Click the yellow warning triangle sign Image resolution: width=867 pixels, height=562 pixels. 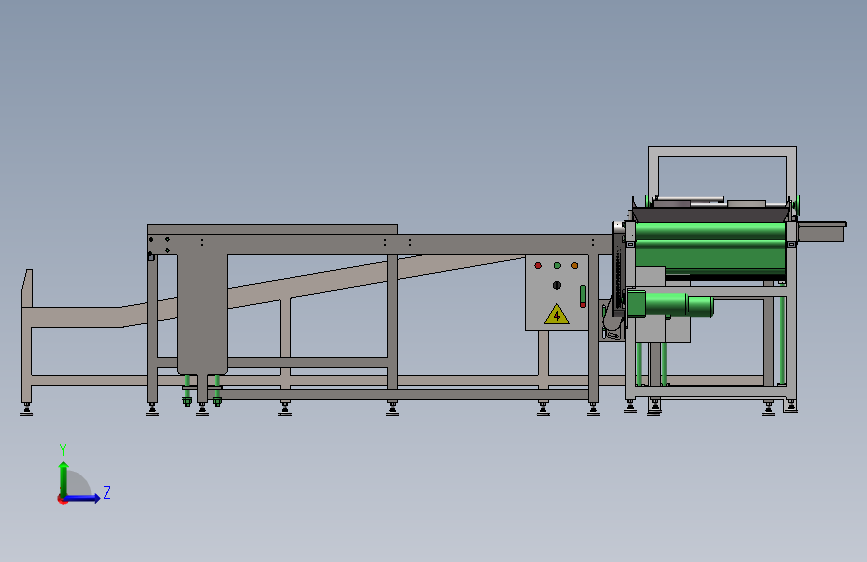557,314
